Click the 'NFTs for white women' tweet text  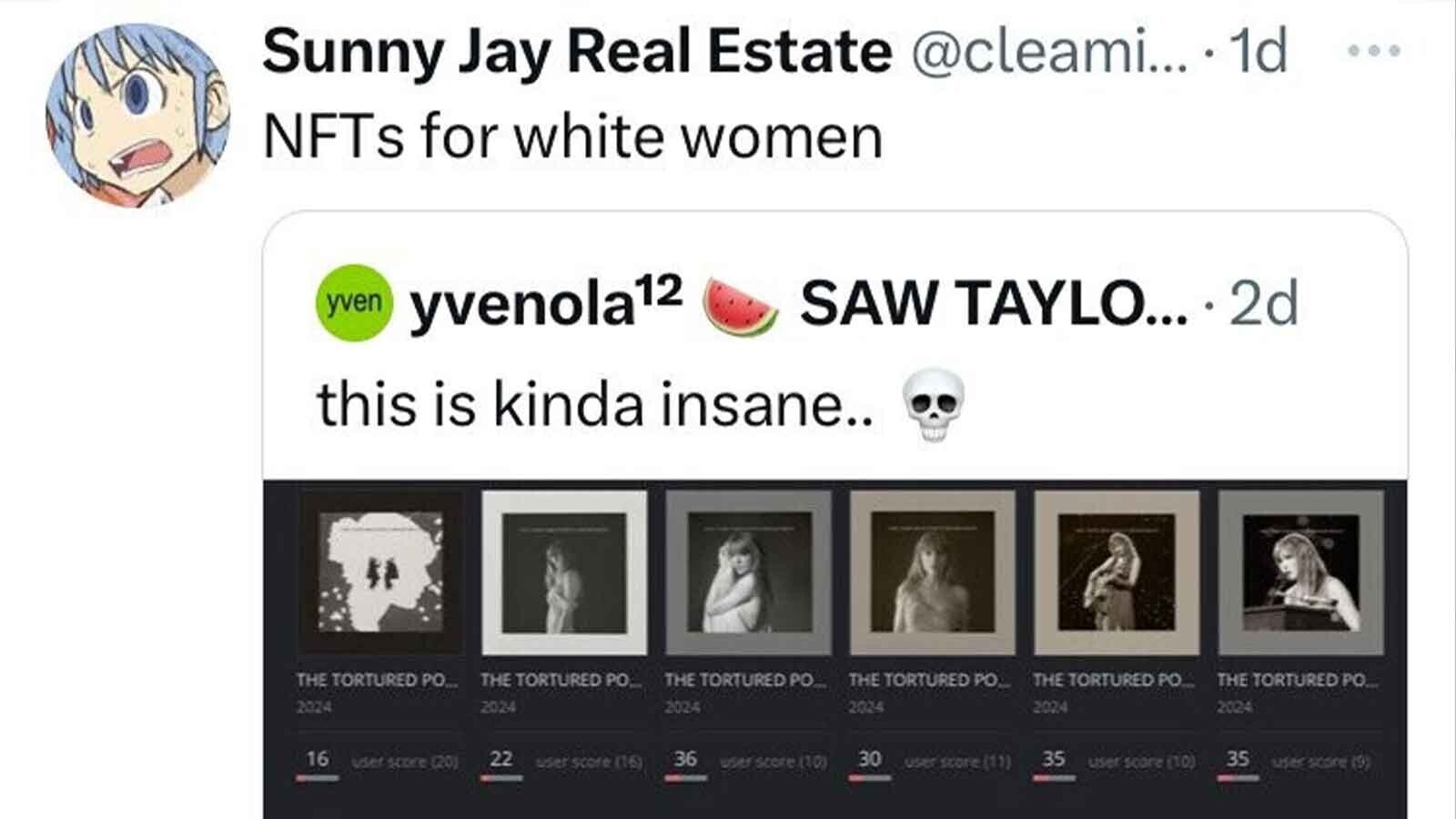coord(573,137)
